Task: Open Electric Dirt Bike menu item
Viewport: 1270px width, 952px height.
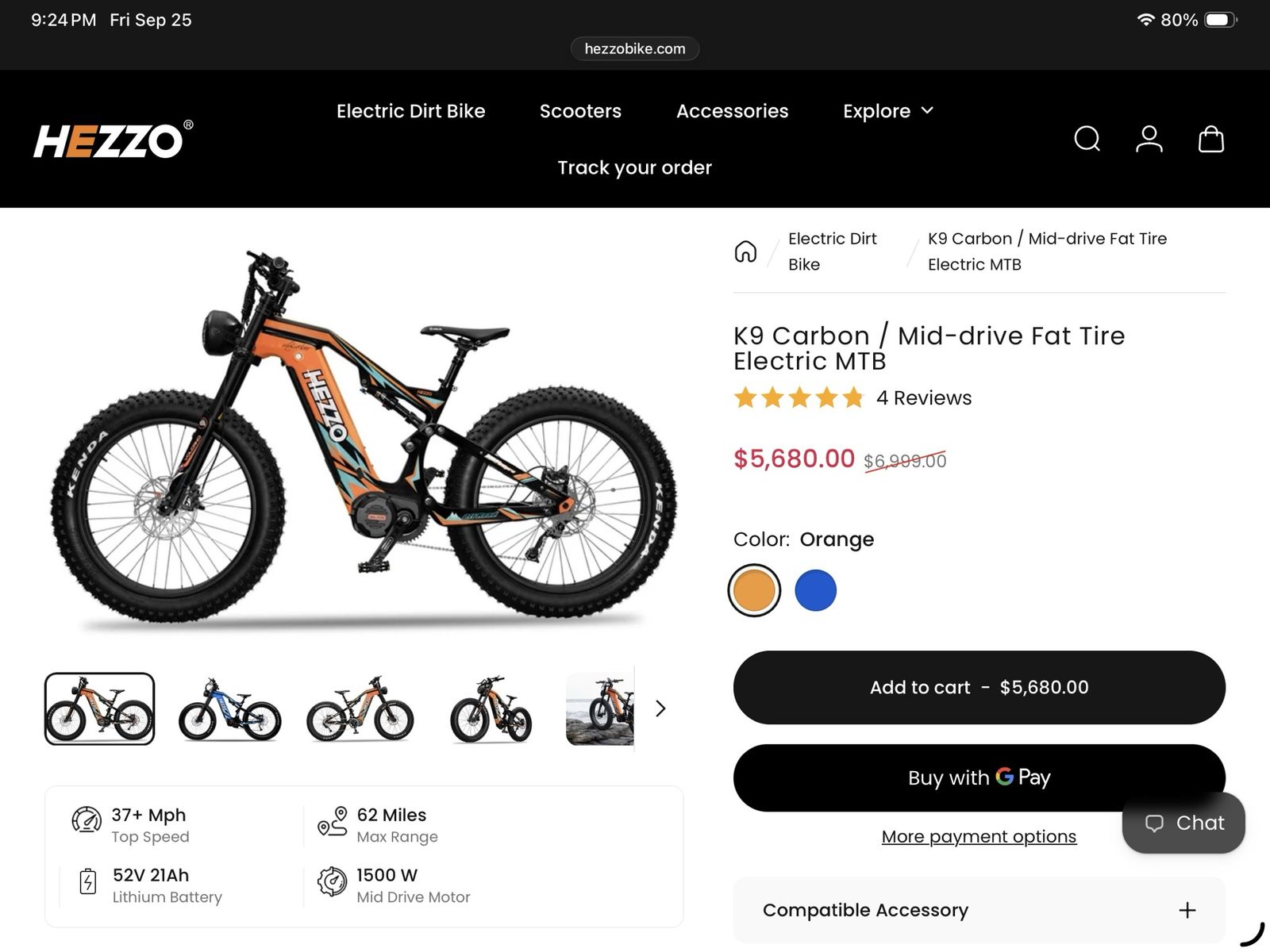Action: point(410,111)
